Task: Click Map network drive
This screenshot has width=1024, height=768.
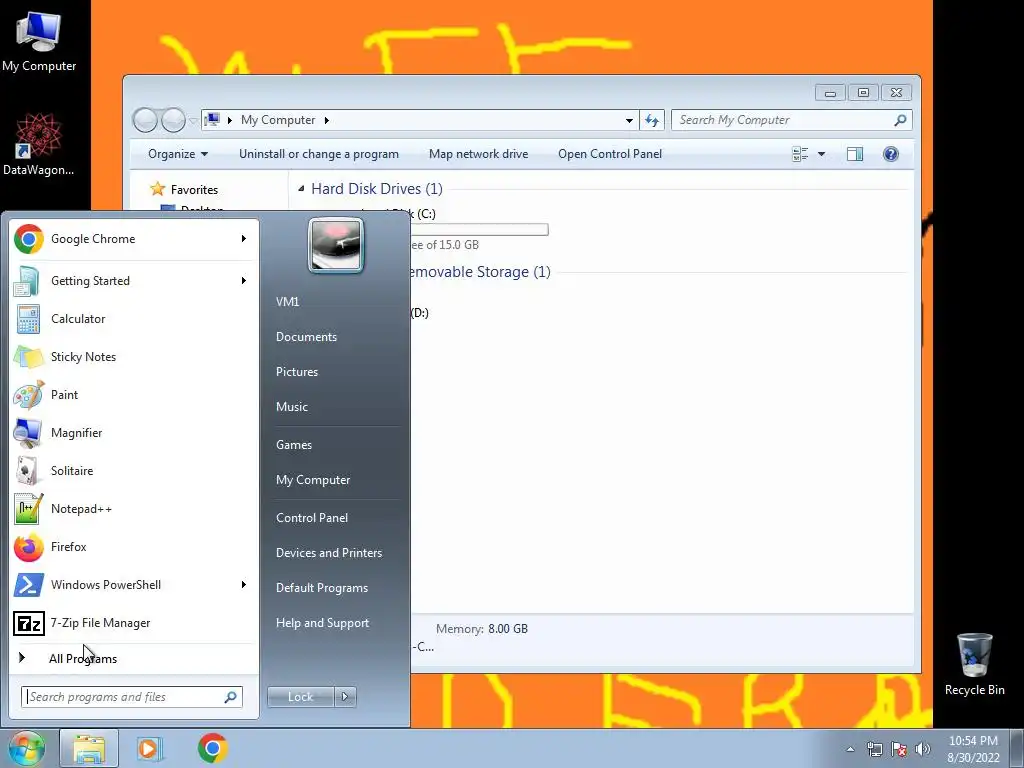Action: click(478, 154)
